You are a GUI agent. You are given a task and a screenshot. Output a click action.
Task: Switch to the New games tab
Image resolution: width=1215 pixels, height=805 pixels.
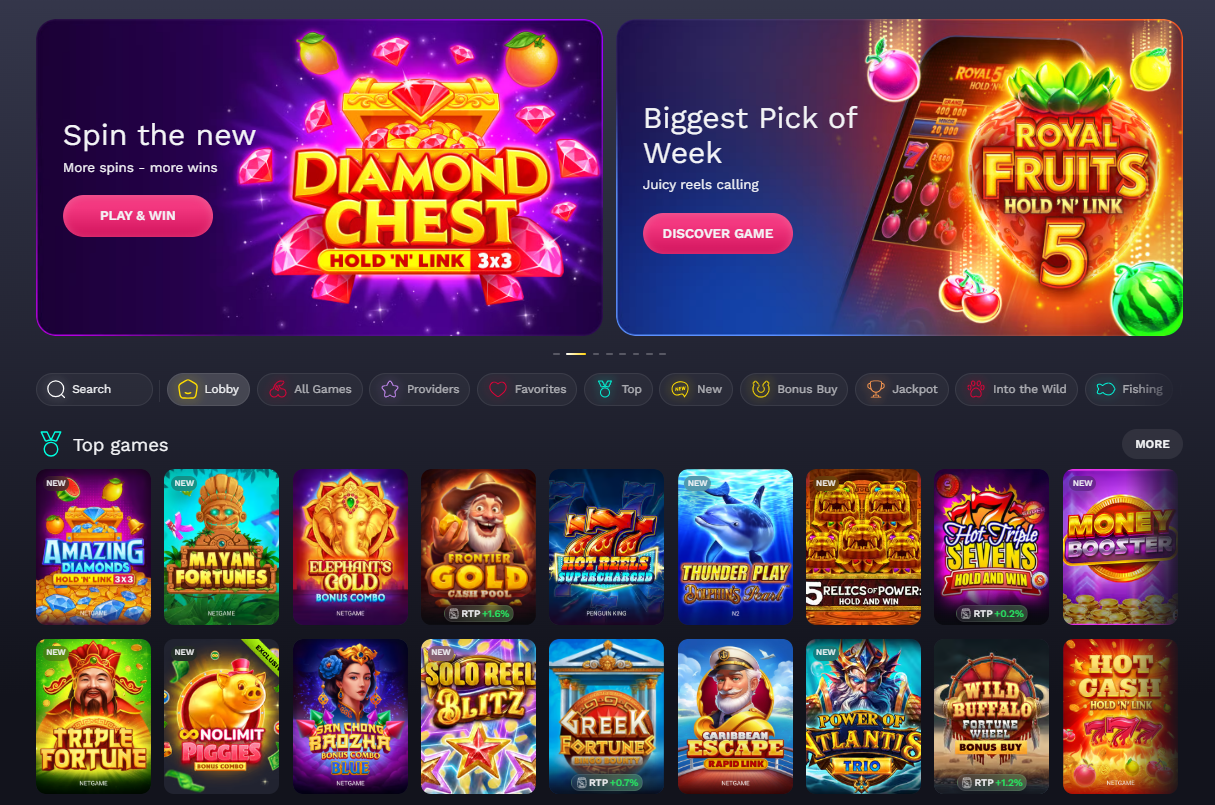point(696,389)
